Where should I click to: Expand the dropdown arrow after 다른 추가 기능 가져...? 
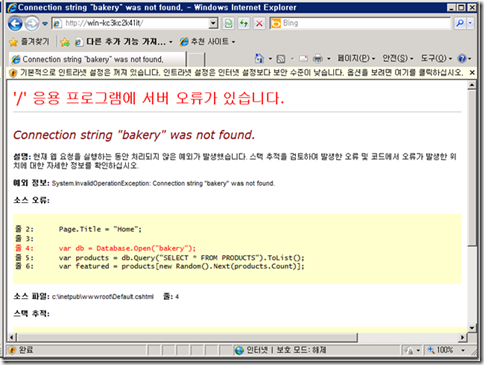tap(171, 42)
